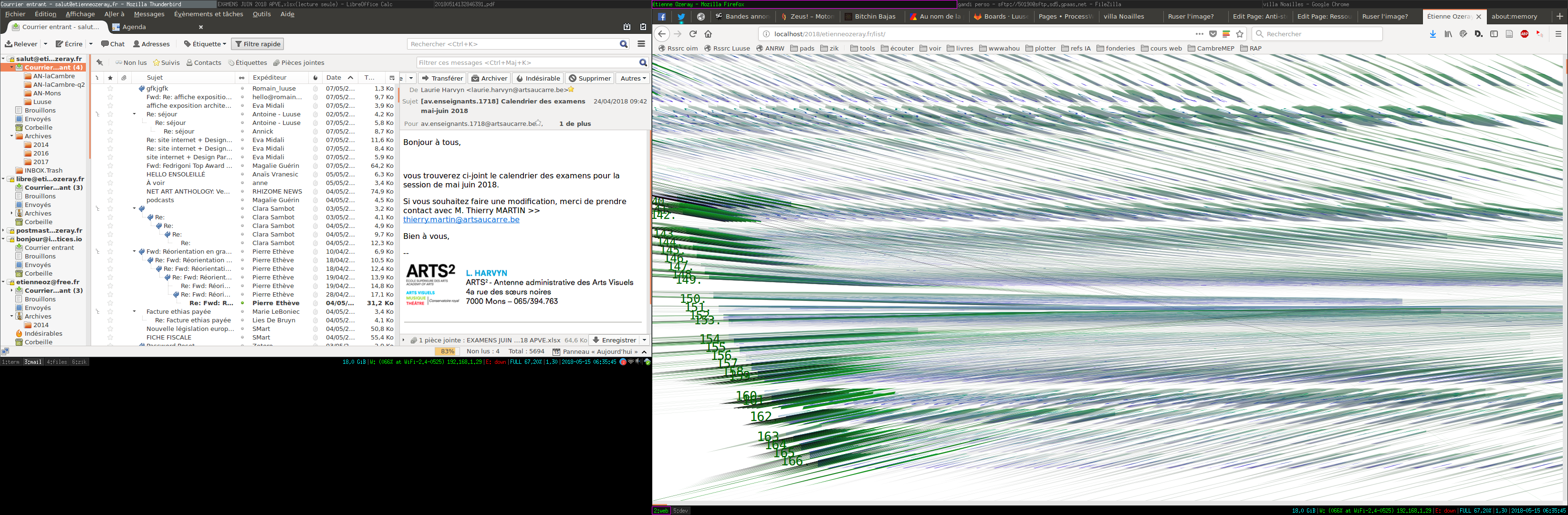
Task: Mark message as Indésirable
Action: pyautogui.click(x=537, y=78)
